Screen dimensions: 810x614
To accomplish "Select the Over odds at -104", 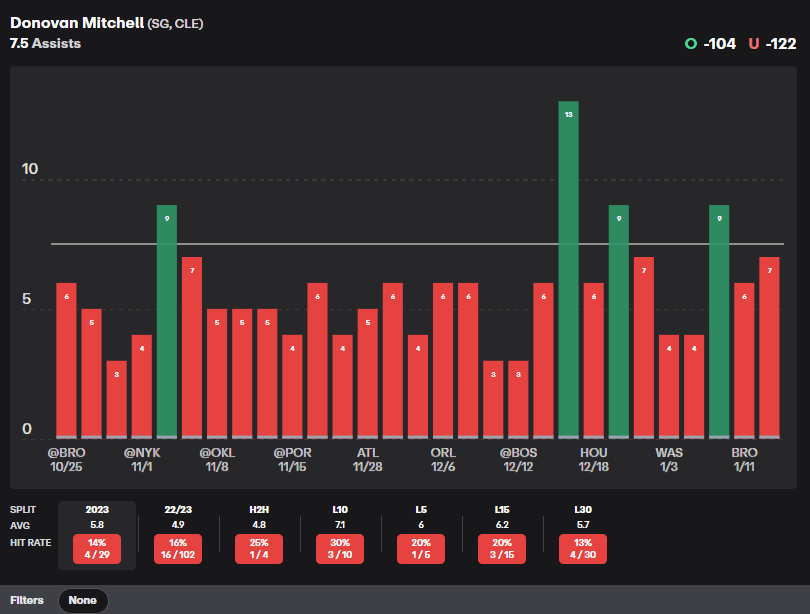I will coord(710,44).
